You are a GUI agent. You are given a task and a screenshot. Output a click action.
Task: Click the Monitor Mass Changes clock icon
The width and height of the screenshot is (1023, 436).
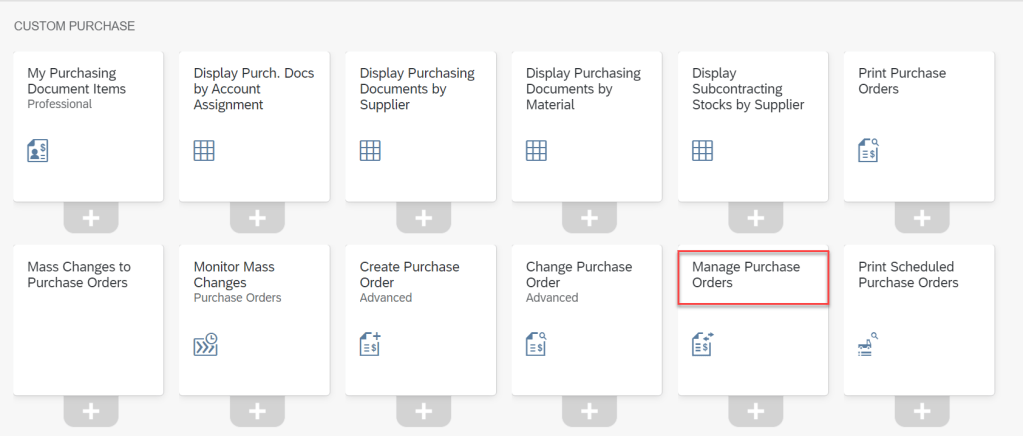pyautogui.click(x=204, y=345)
